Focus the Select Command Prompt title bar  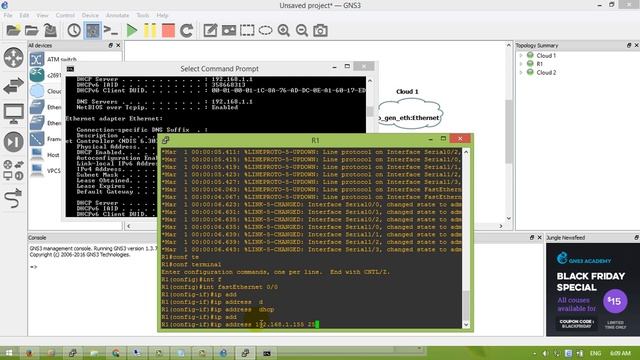click(220, 69)
